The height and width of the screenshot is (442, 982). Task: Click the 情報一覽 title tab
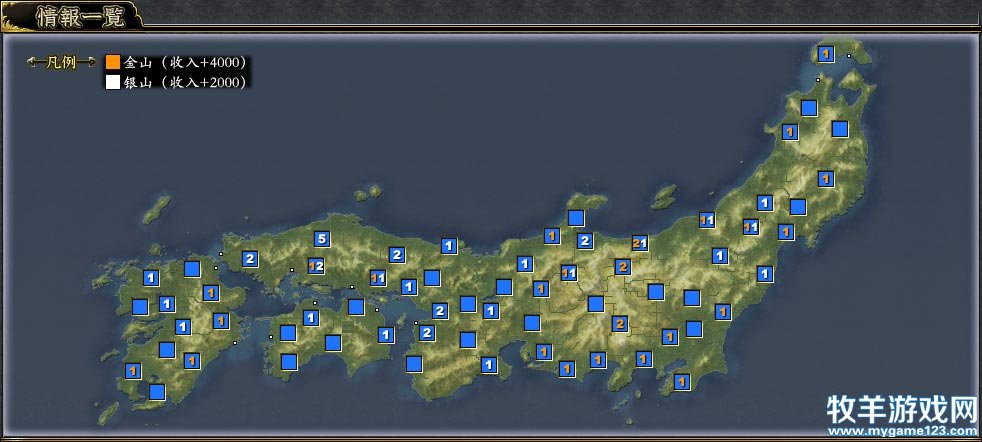click(x=70, y=15)
